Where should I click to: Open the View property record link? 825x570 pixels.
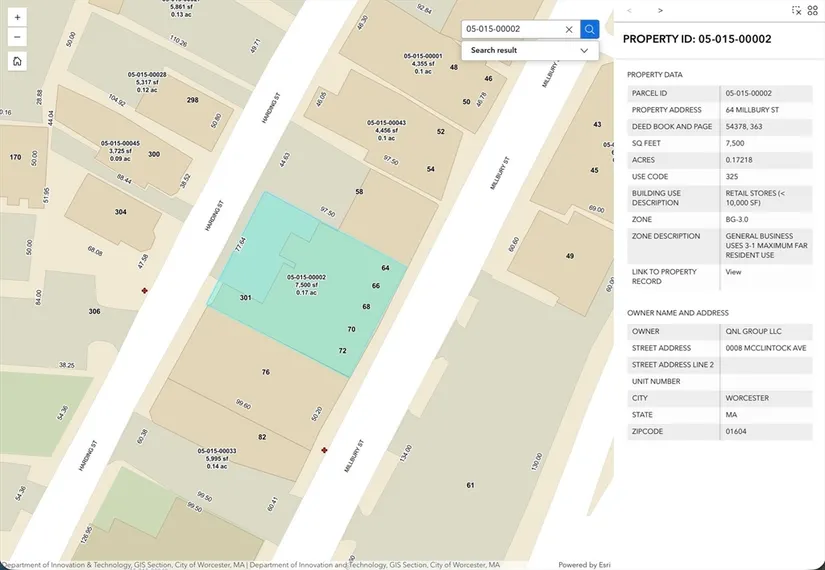(x=733, y=271)
